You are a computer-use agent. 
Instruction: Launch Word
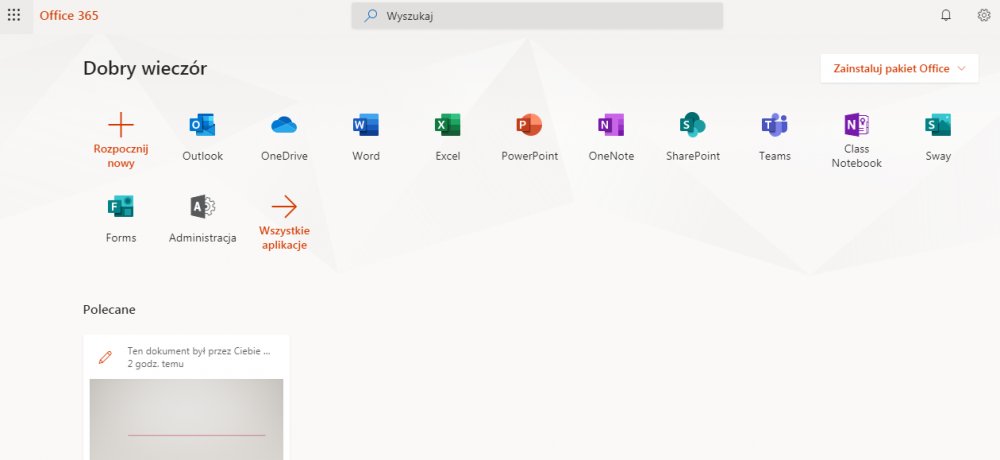pos(365,125)
